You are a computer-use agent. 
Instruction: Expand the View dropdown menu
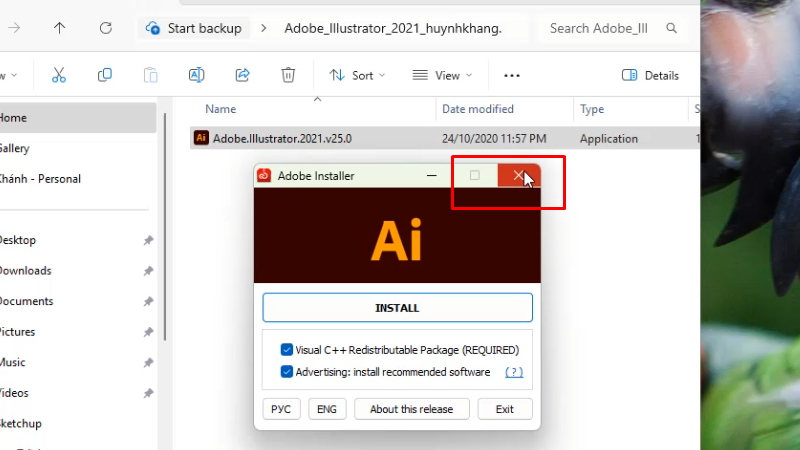pyautogui.click(x=442, y=75)
